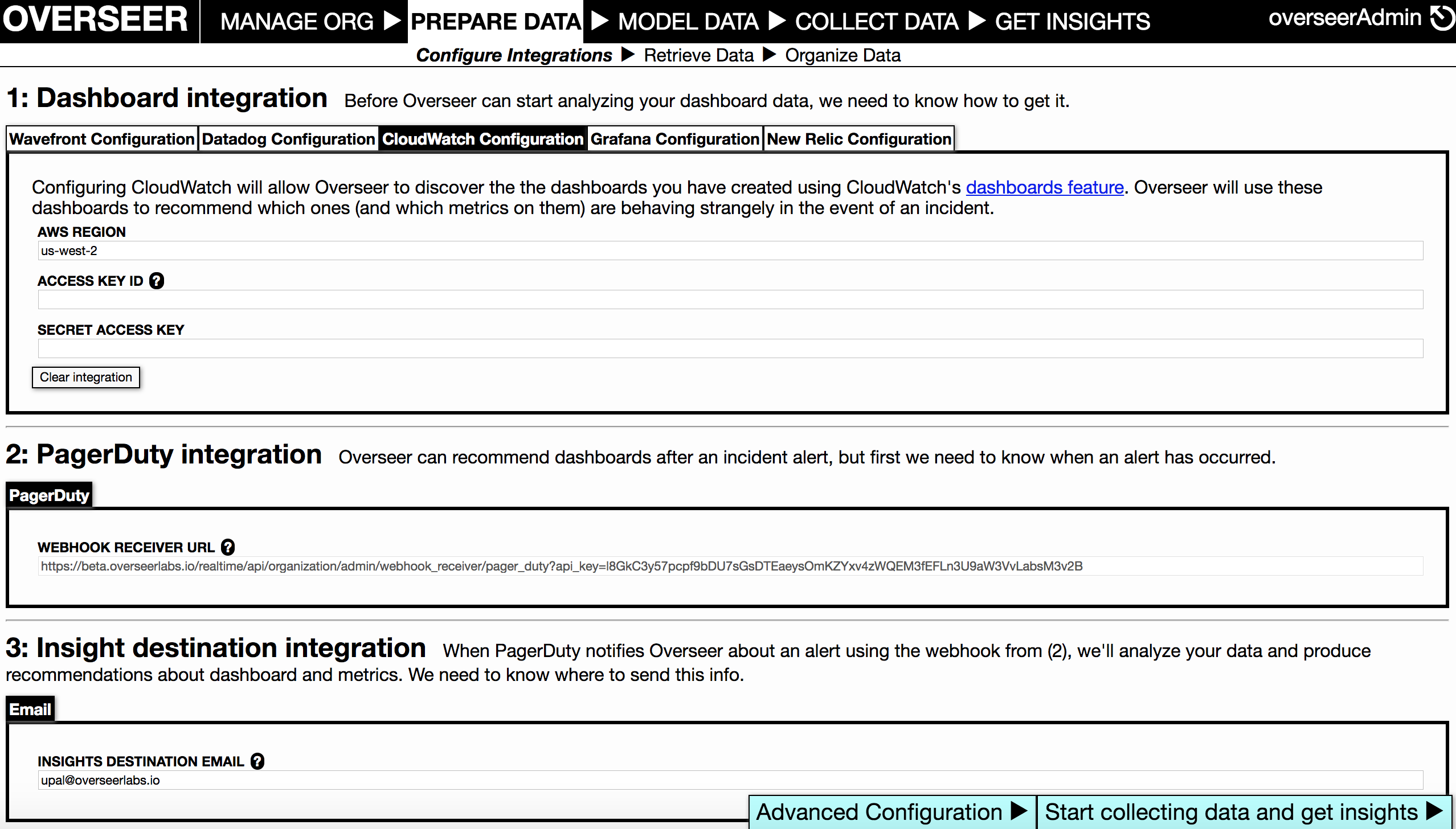Screen dimensions: 1456x829
Task: Follow the dashboards feature hyperlink
Action: (1044, 187)
